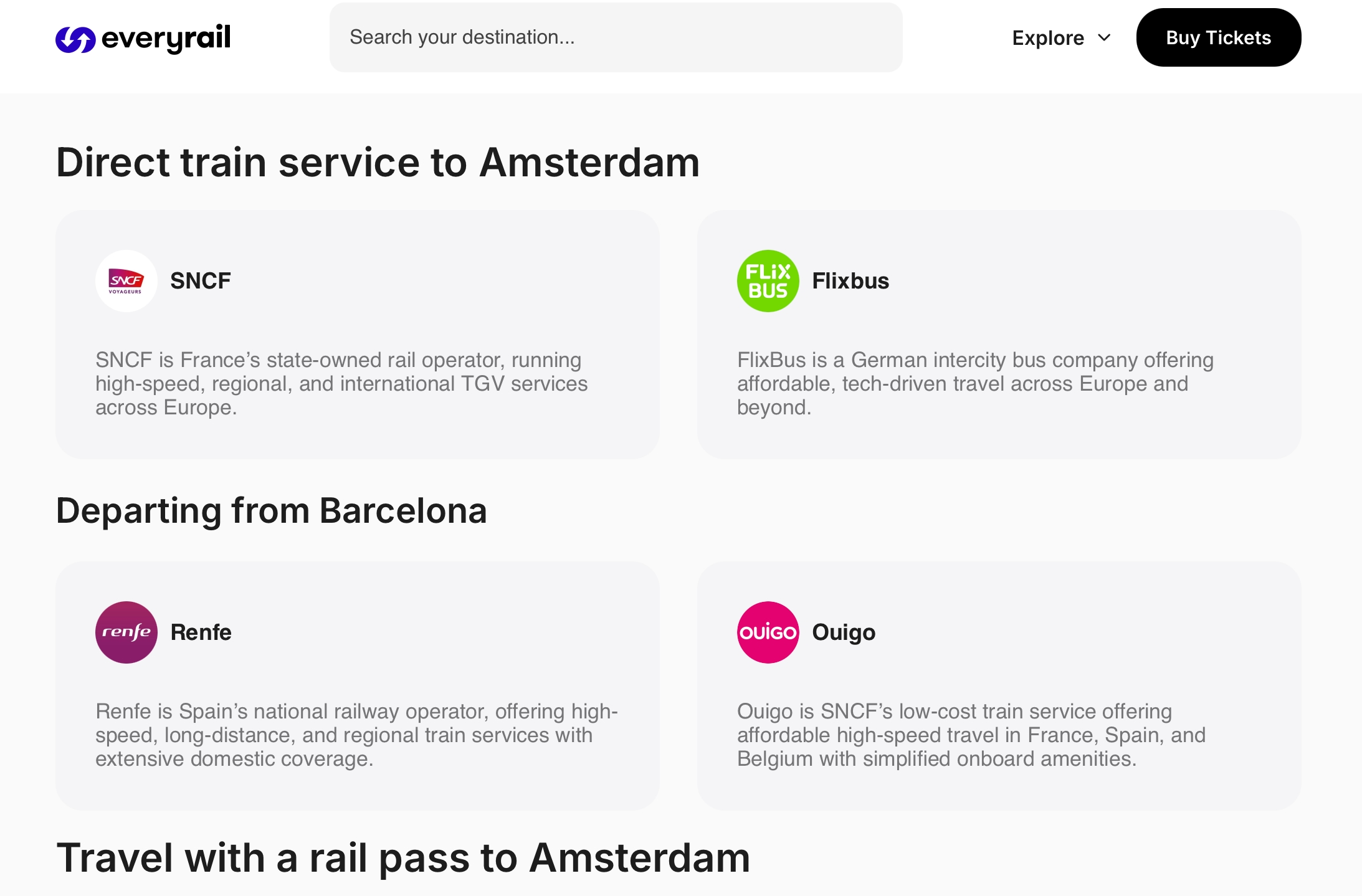Click the Direct train service to Amsterdam heading
Viewport: 1362px width, 896px height.
pos(378,163)
